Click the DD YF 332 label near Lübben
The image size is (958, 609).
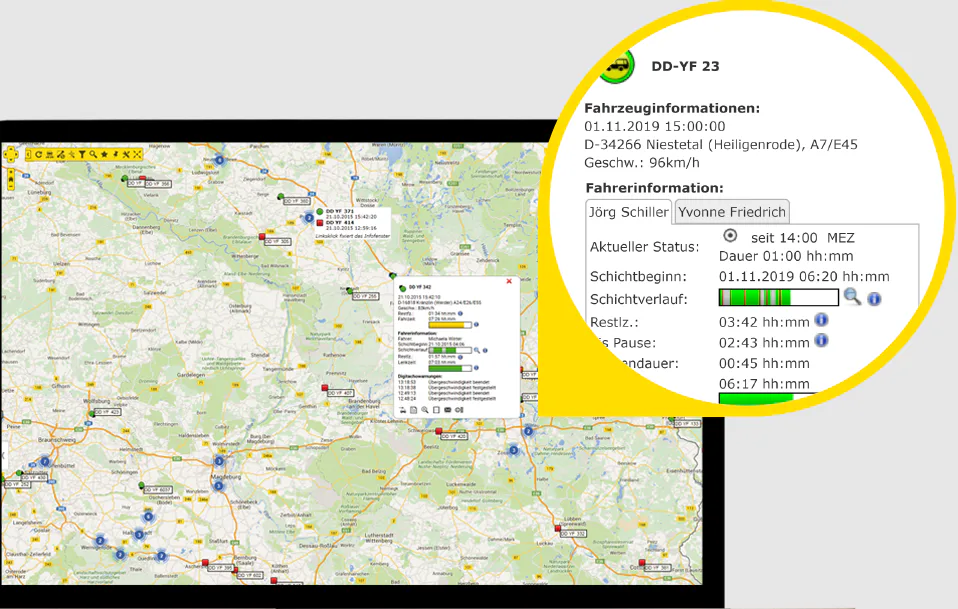coord(573,534)
